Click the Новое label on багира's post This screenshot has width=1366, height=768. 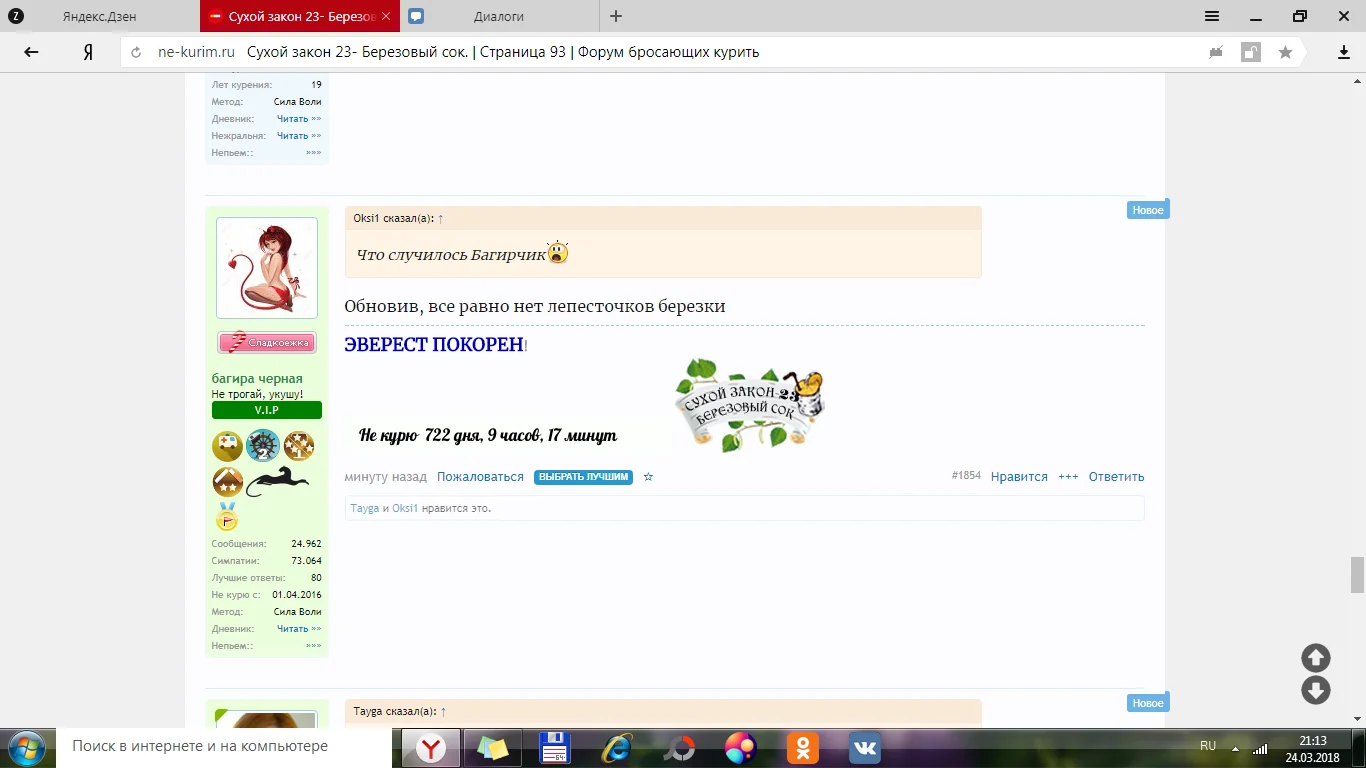(x=1148, y=210)
